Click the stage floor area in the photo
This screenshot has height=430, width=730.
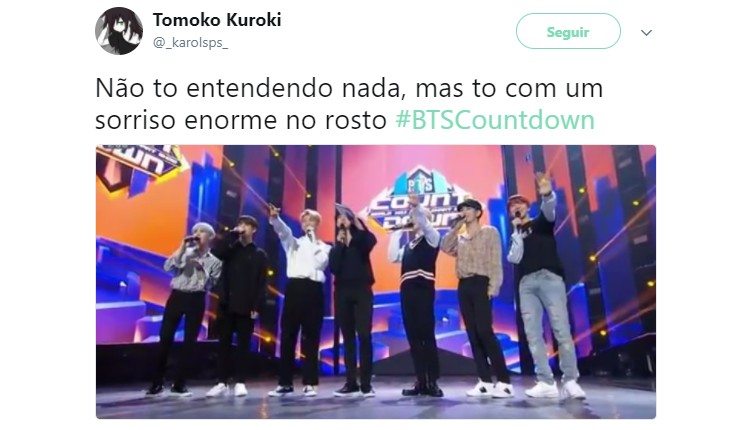click(x=376, y=404)
